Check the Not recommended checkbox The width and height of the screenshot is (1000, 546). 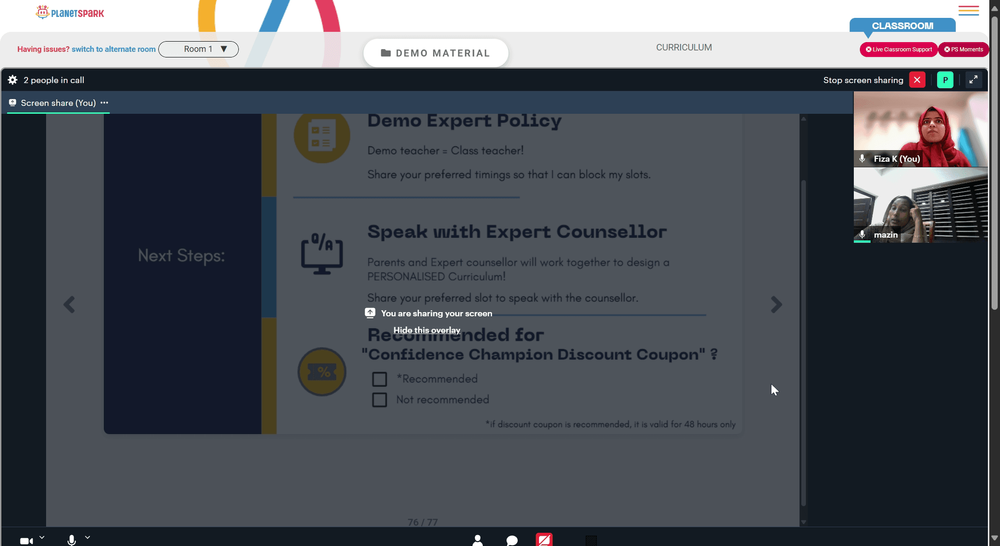click(x=379, y=400)
